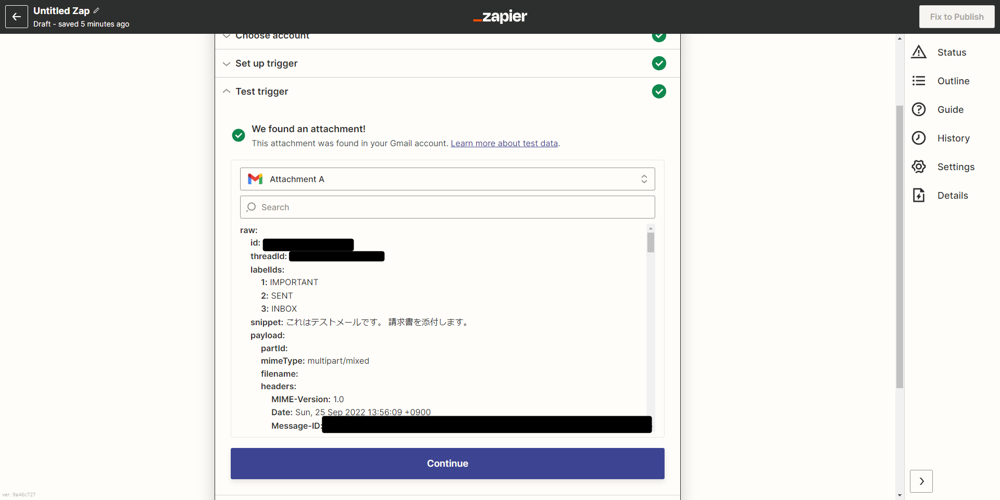Click the headers field label
The height and width of the screenshot is (500, 1000).
(279, 386)
